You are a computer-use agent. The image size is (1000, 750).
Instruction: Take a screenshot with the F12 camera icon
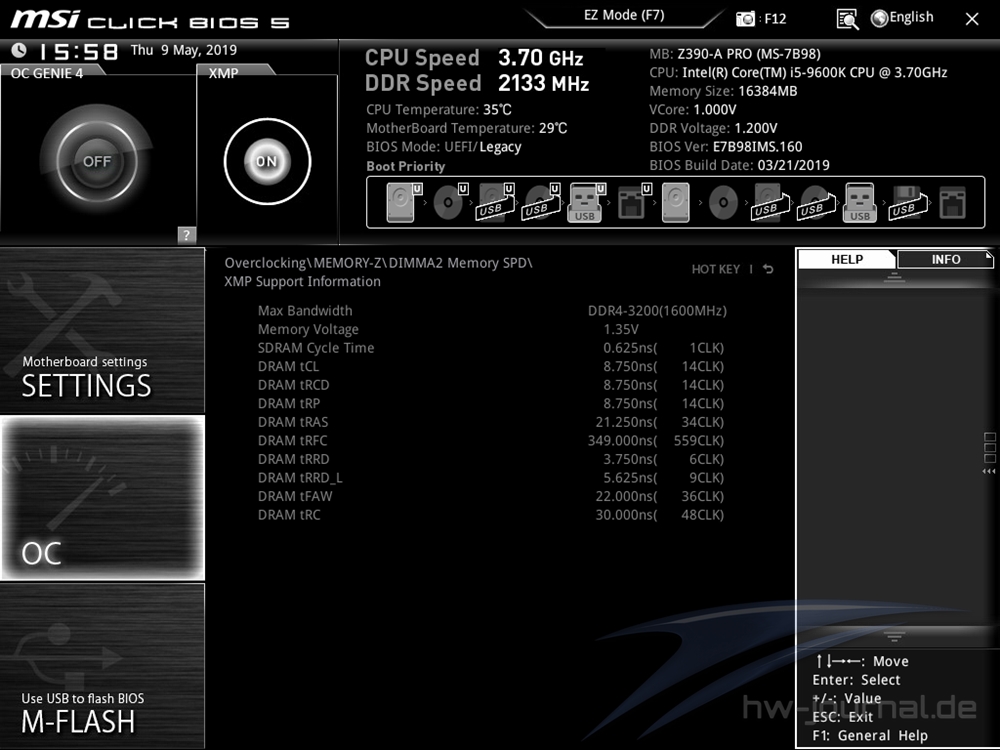(x=745, y=18)
